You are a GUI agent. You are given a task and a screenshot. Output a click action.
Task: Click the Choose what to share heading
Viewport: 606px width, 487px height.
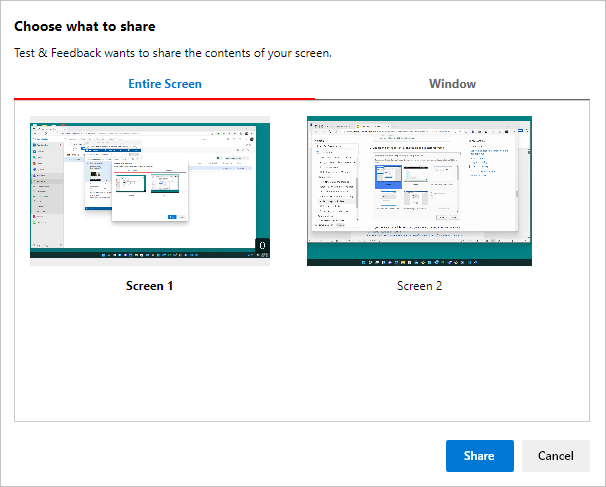(x=85, y=26)
